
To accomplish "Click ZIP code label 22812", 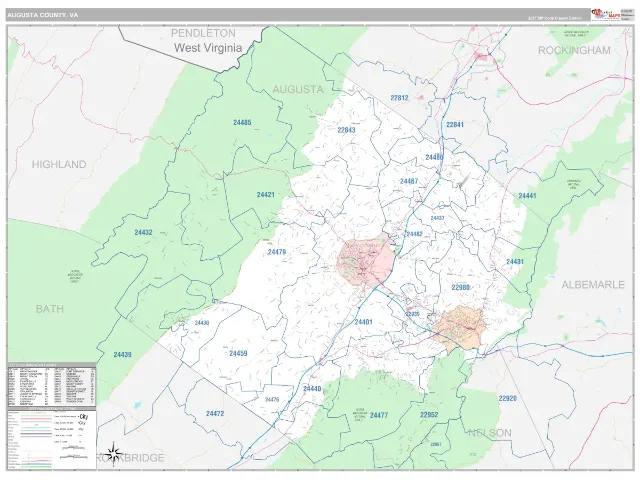I will point(399,98).
